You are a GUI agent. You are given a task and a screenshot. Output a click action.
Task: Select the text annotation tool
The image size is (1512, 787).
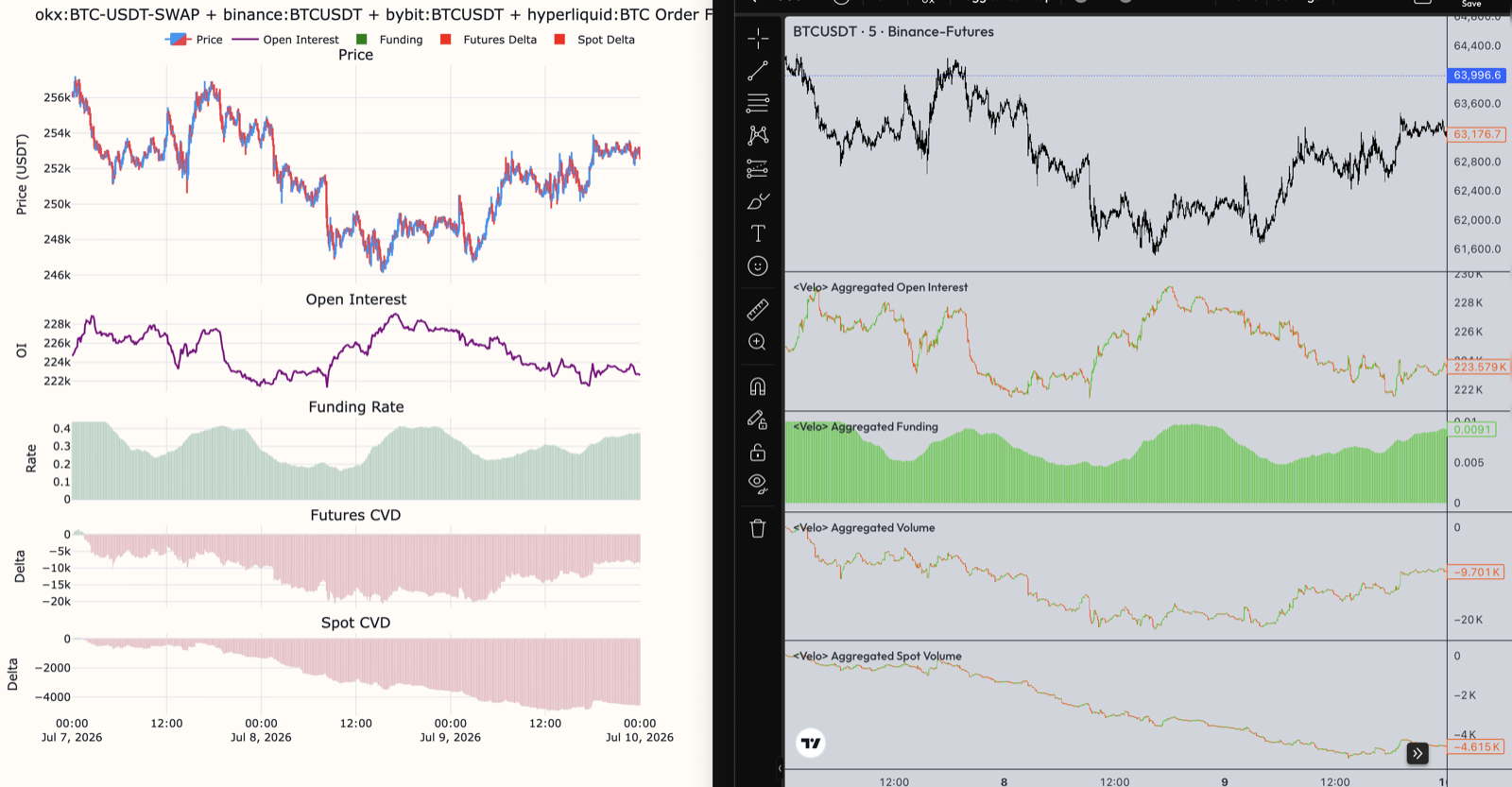758,233
